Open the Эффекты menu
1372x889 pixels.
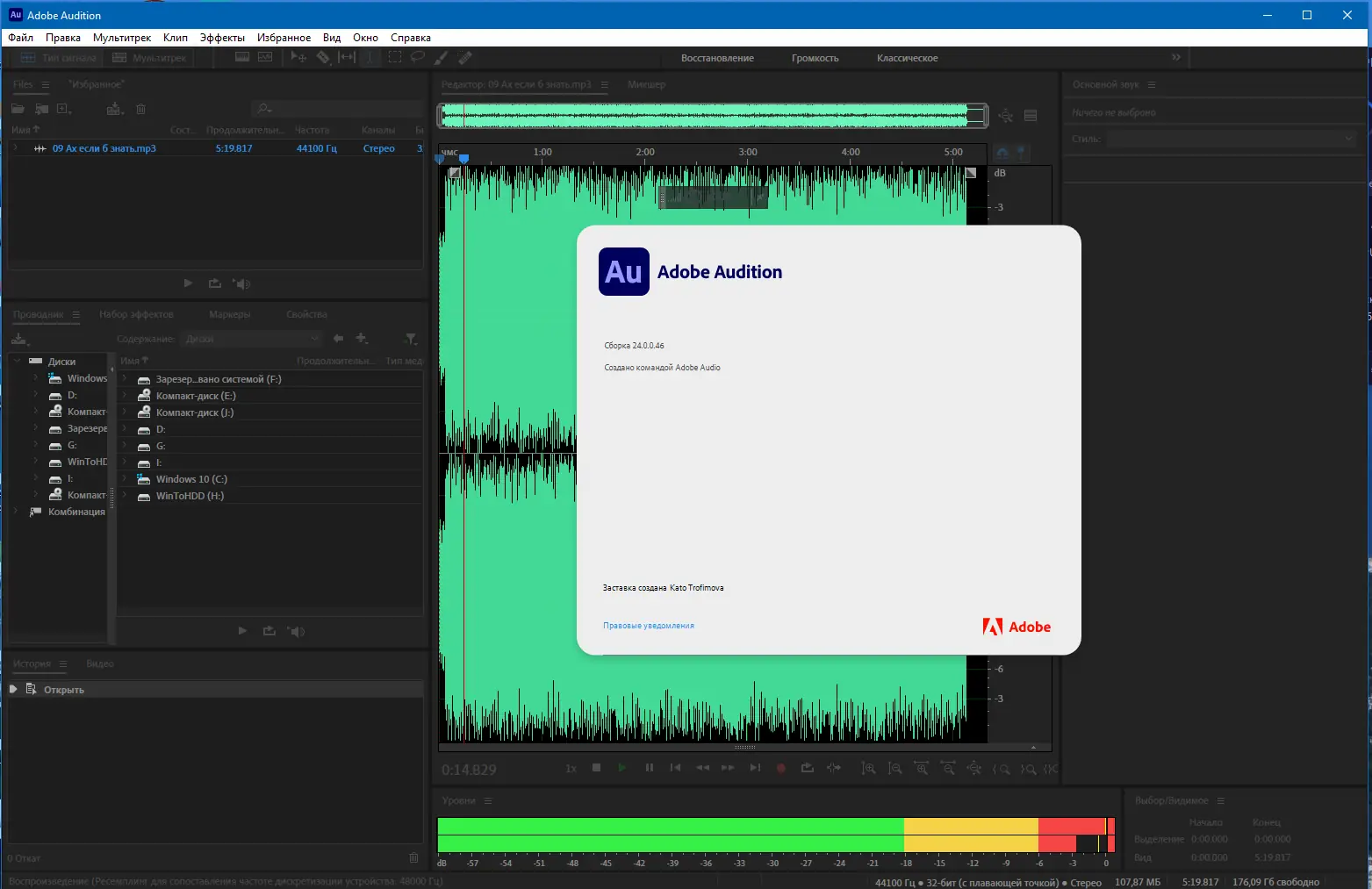222,38
